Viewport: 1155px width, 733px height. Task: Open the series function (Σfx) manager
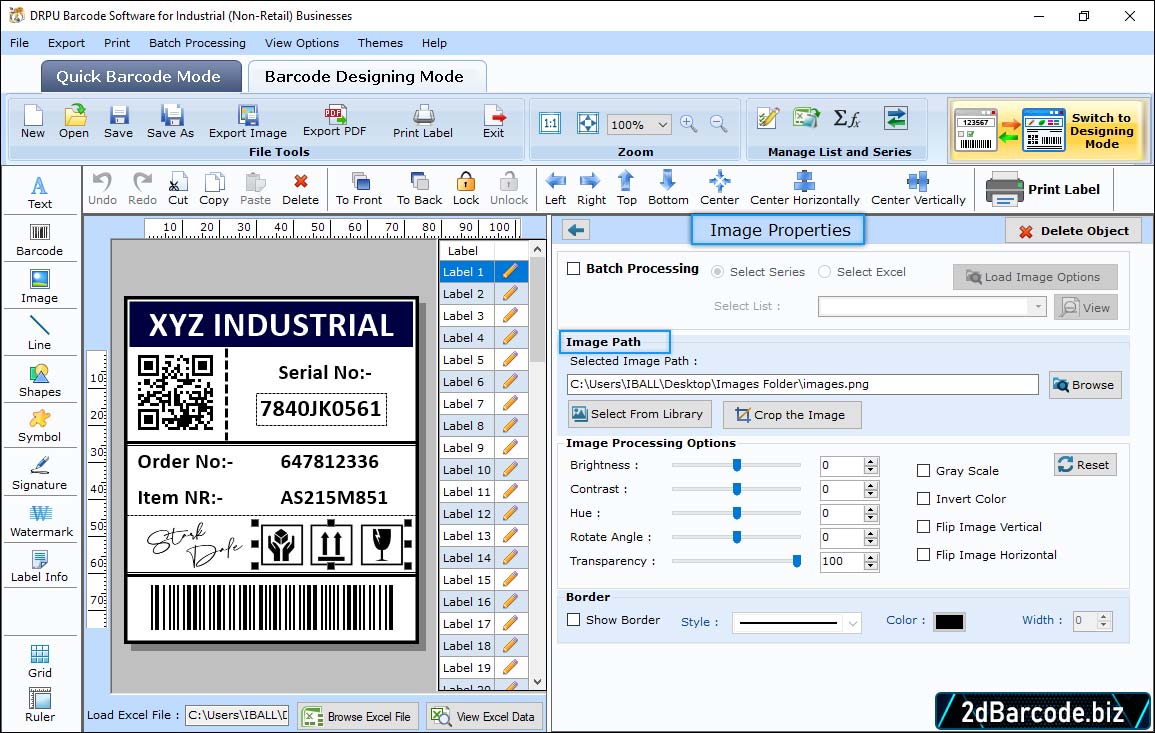click(846, 118)
